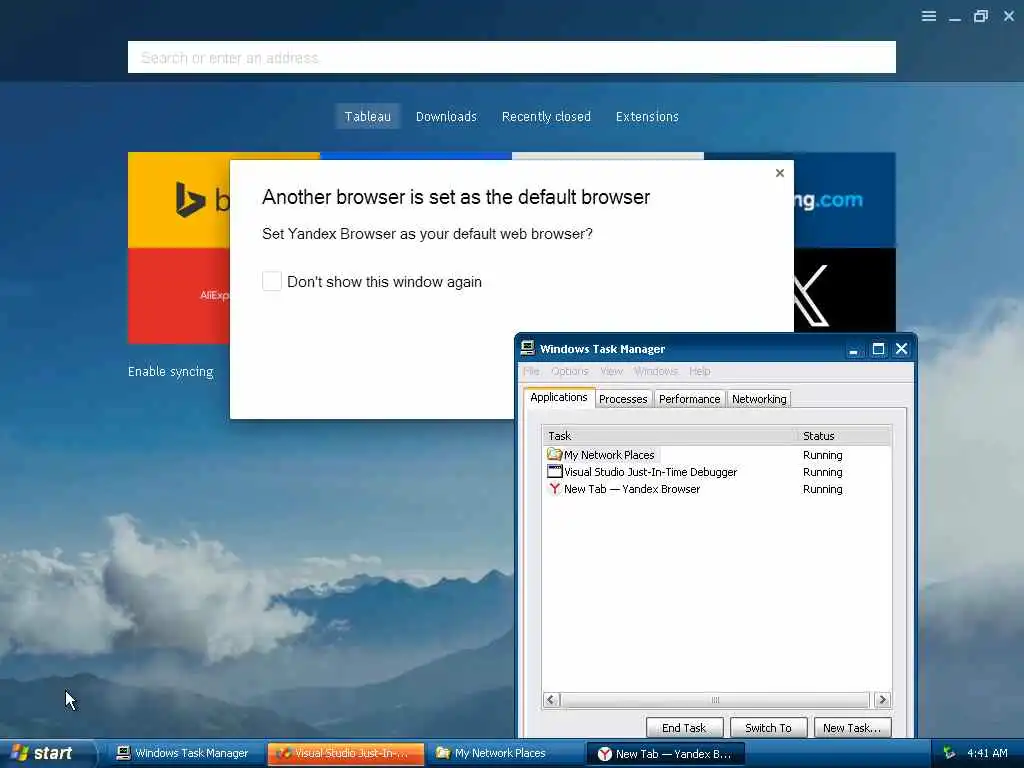Sort by the Task column header
Image resolution: width=1024 pixels, height=768 pixels.
pyautogui.click(x=669, y=436)
